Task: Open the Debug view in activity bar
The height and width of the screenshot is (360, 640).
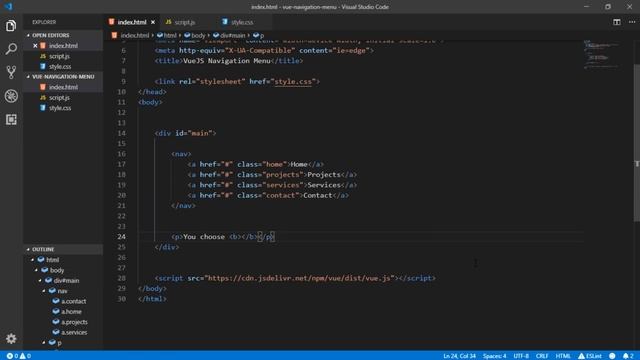Action: [x=11, y=96]
